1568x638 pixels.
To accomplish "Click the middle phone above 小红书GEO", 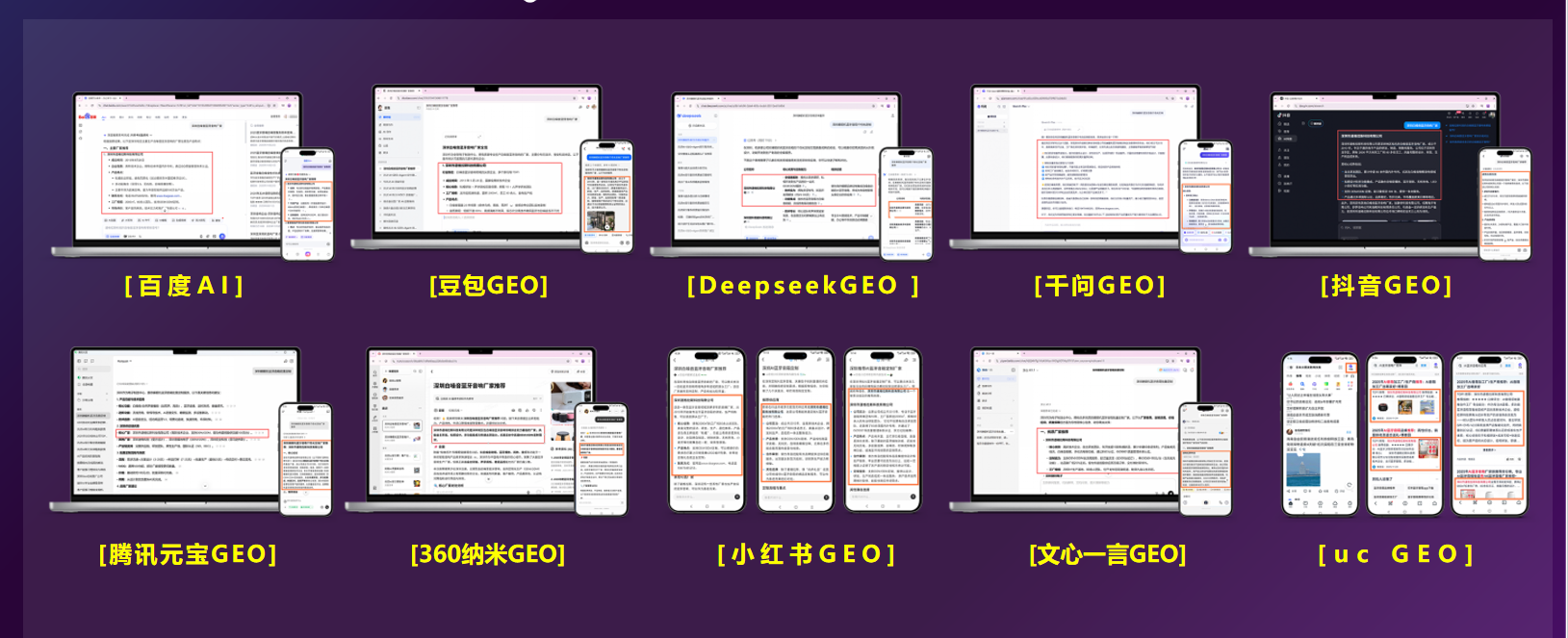I will (795, 430).
